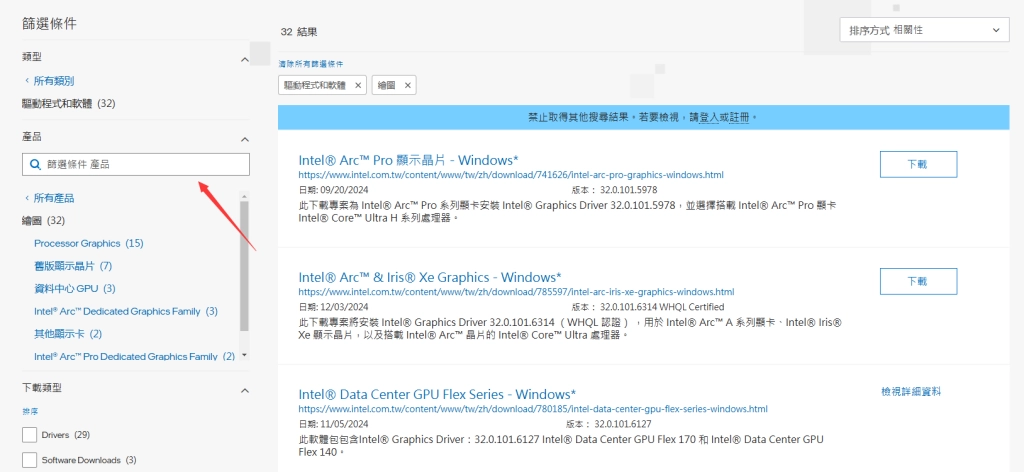Filter by Intel Arc Dedicated Graphics Family
The width and height of the screenshot is (1024, 472).
[x=126, y=311]
